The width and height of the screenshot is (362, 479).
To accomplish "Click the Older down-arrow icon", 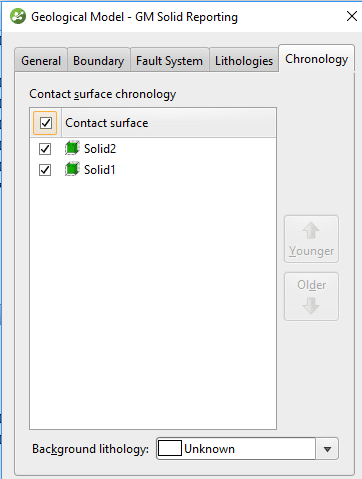I will pyautogui.click(x=311, y=305).
